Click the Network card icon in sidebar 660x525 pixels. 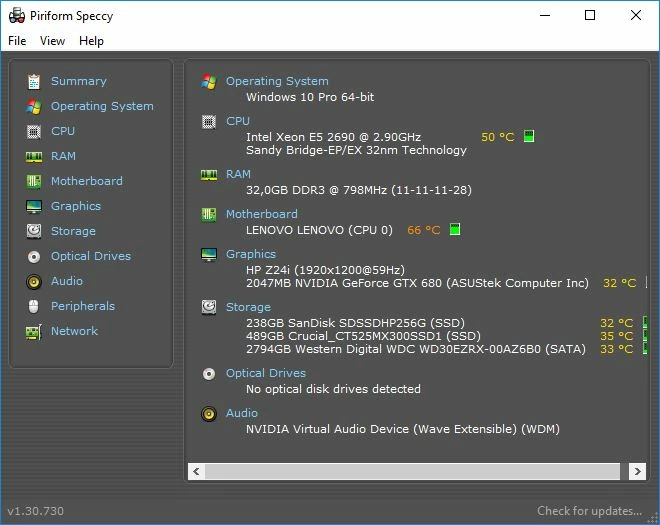pyautogui.click(x=34, y=332)
